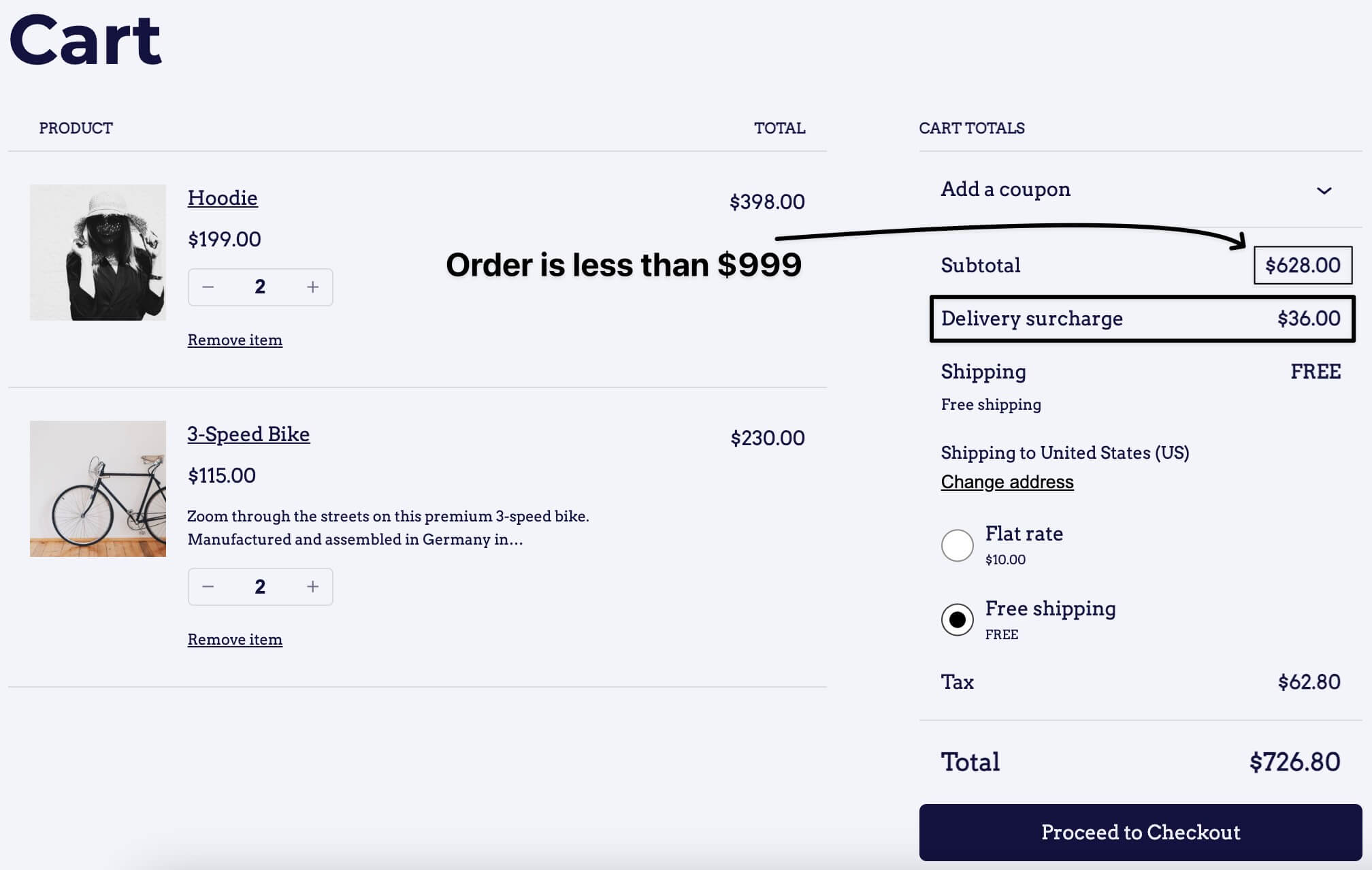
Task: Select the Free shipping option
Action: (957, 620)
